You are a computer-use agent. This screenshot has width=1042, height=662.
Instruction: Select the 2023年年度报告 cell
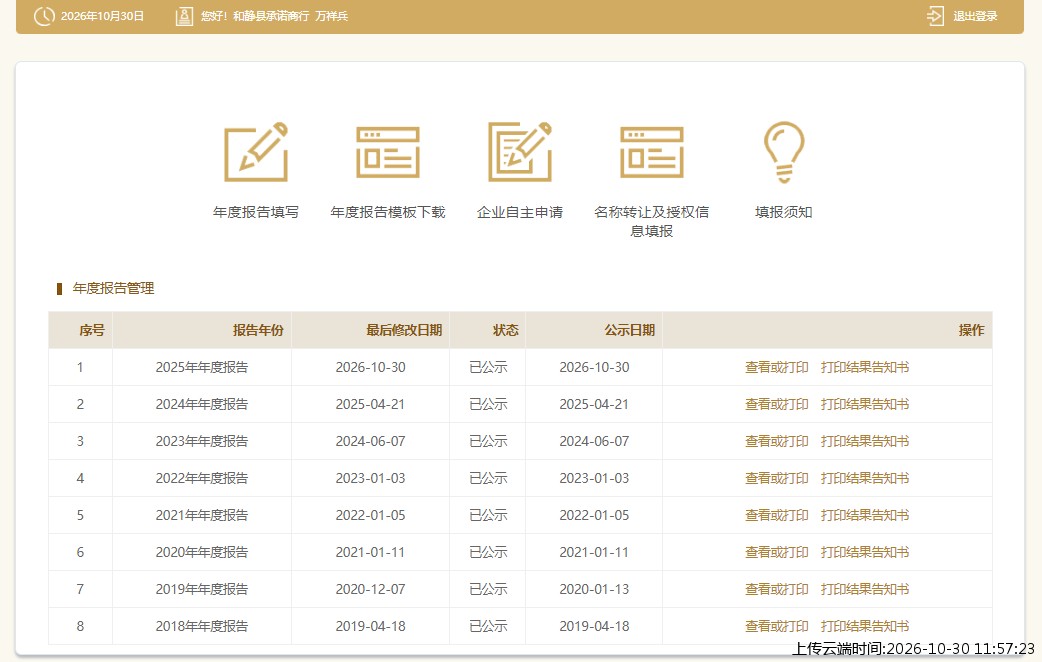(x=201, y=441)
